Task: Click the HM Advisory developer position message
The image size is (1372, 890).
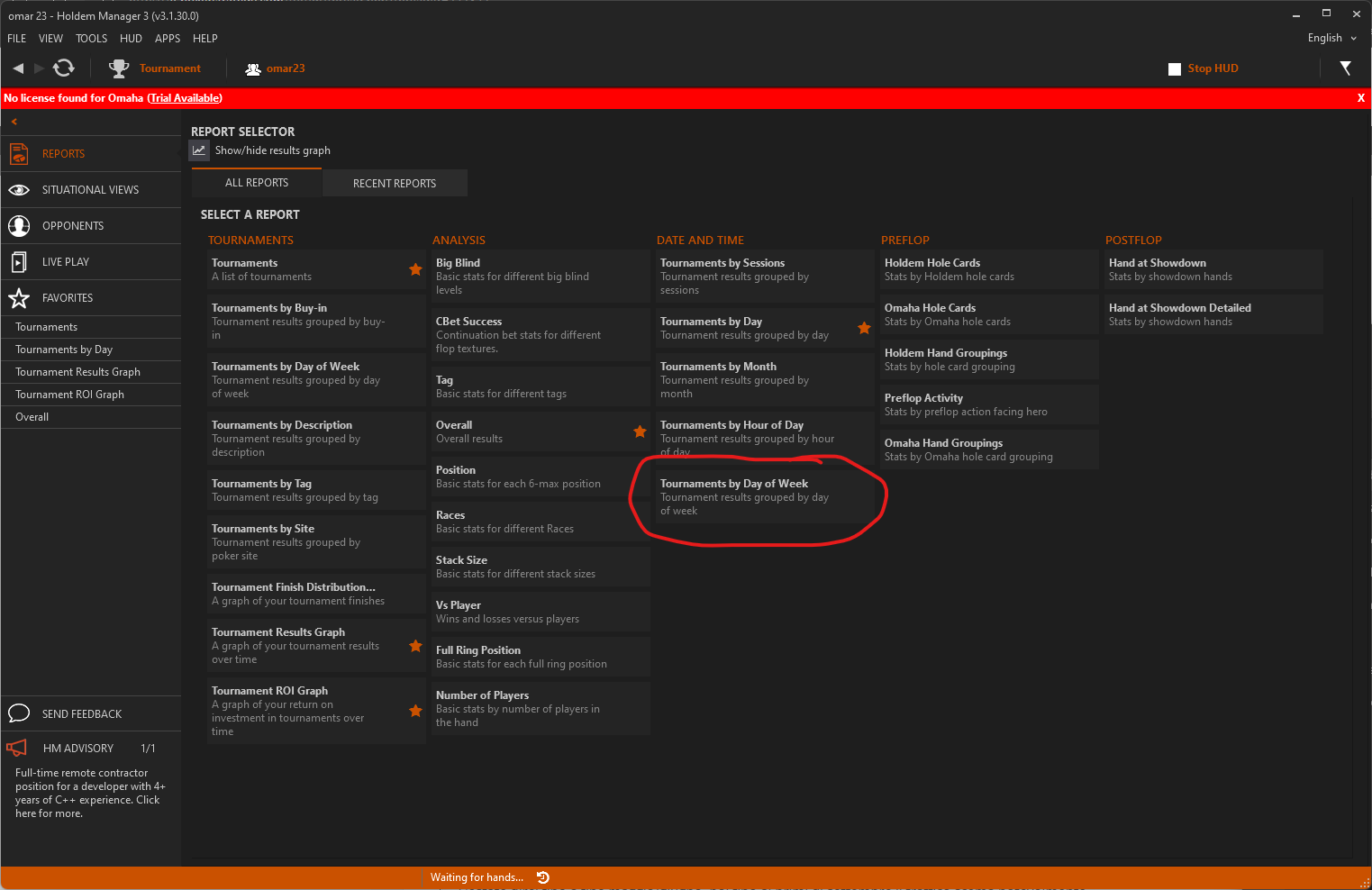Action: coord(90,793)
